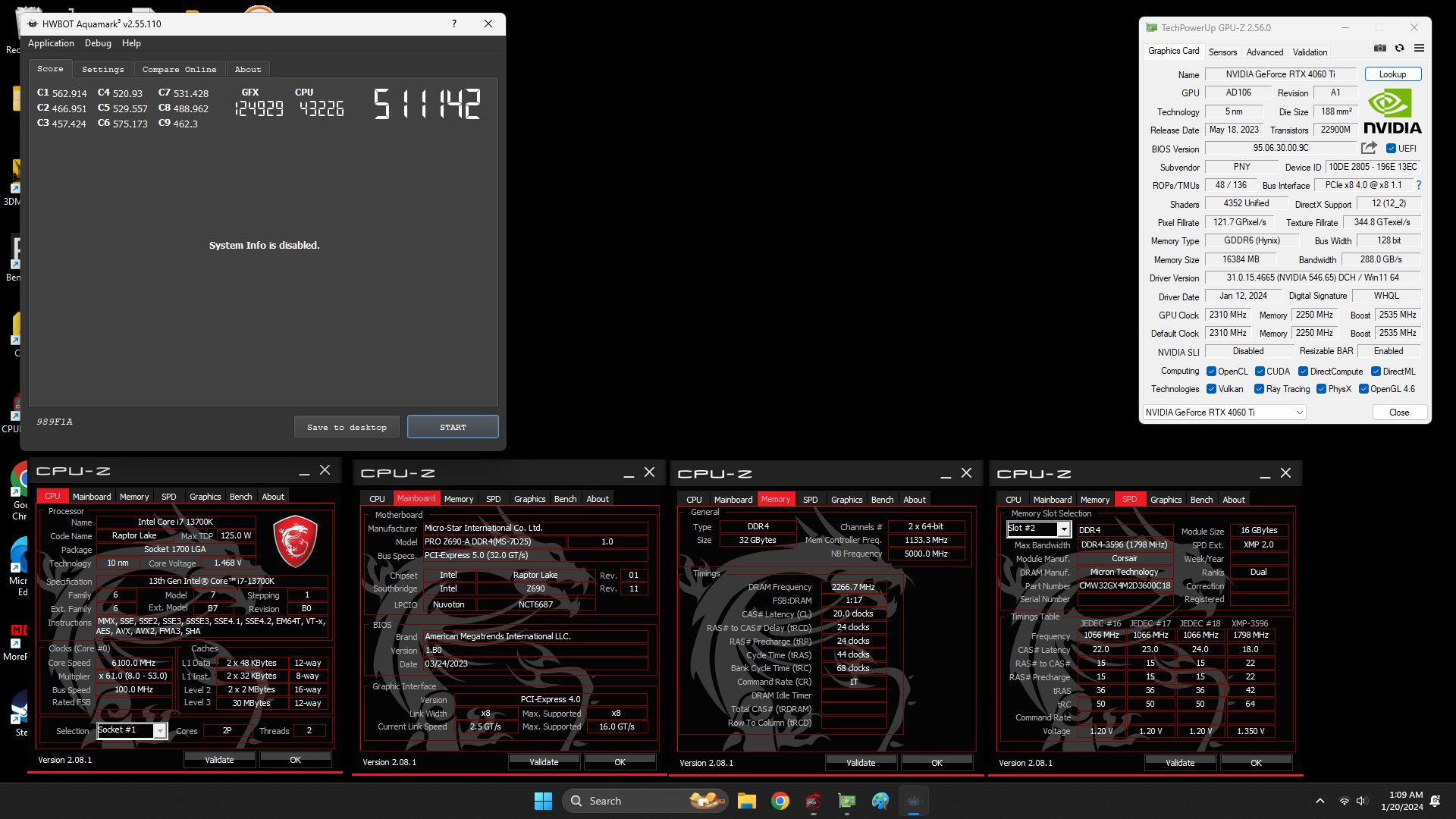The height and width of the screenshot is (819, 1456).
Task: Click the Bus Interface question mark icon
Action: tap(1418, 185)
